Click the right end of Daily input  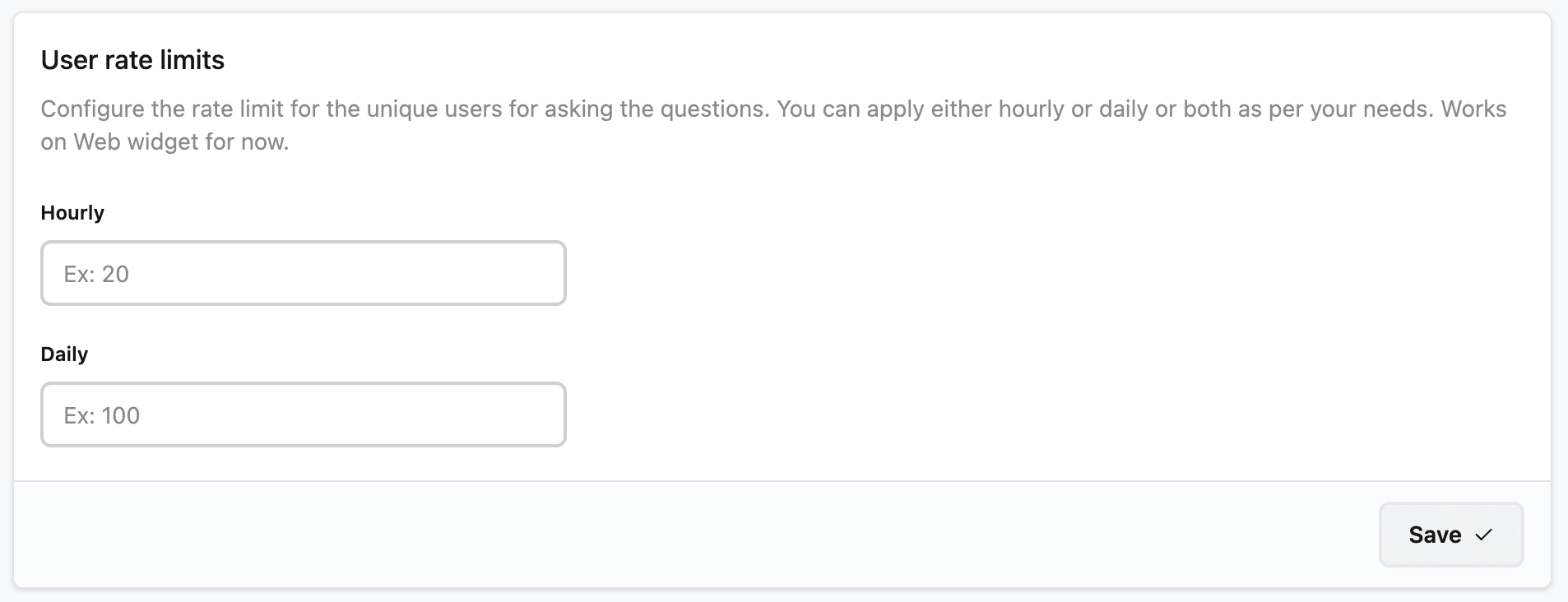[x=543, y=414]
